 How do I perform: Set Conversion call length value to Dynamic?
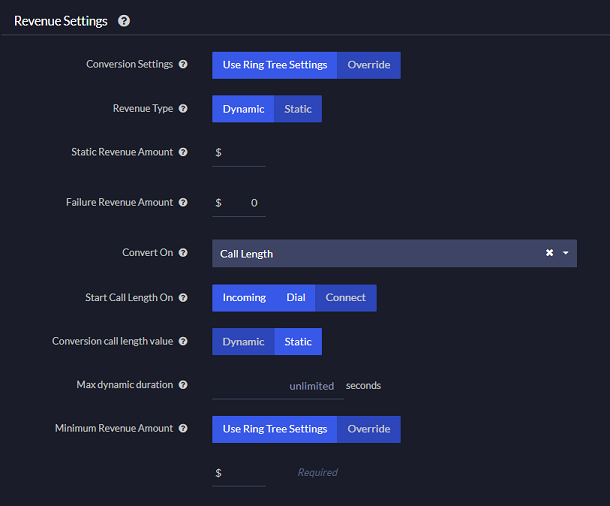(x=243, y=342)
